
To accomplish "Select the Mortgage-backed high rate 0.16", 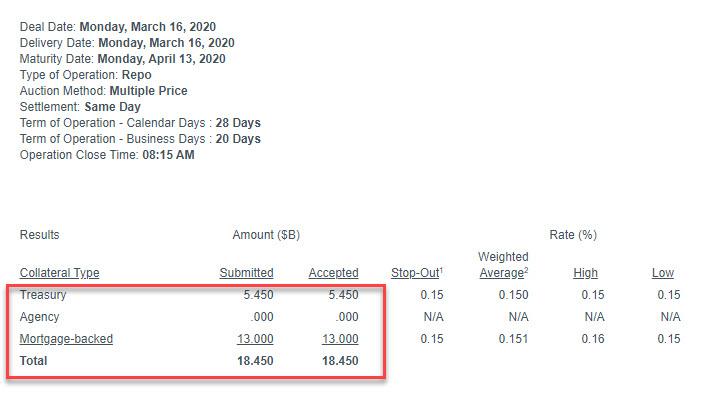I will [x=592, y=339].
